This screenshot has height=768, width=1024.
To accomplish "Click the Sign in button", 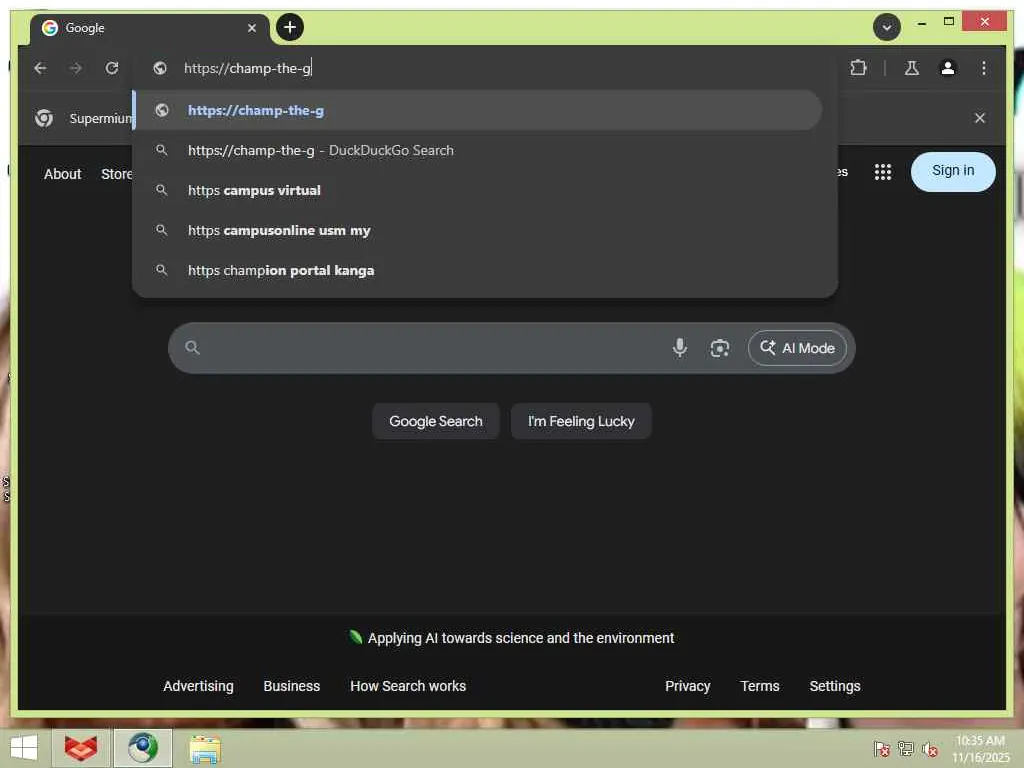I will pyautogui.click(x=953, y=171).
